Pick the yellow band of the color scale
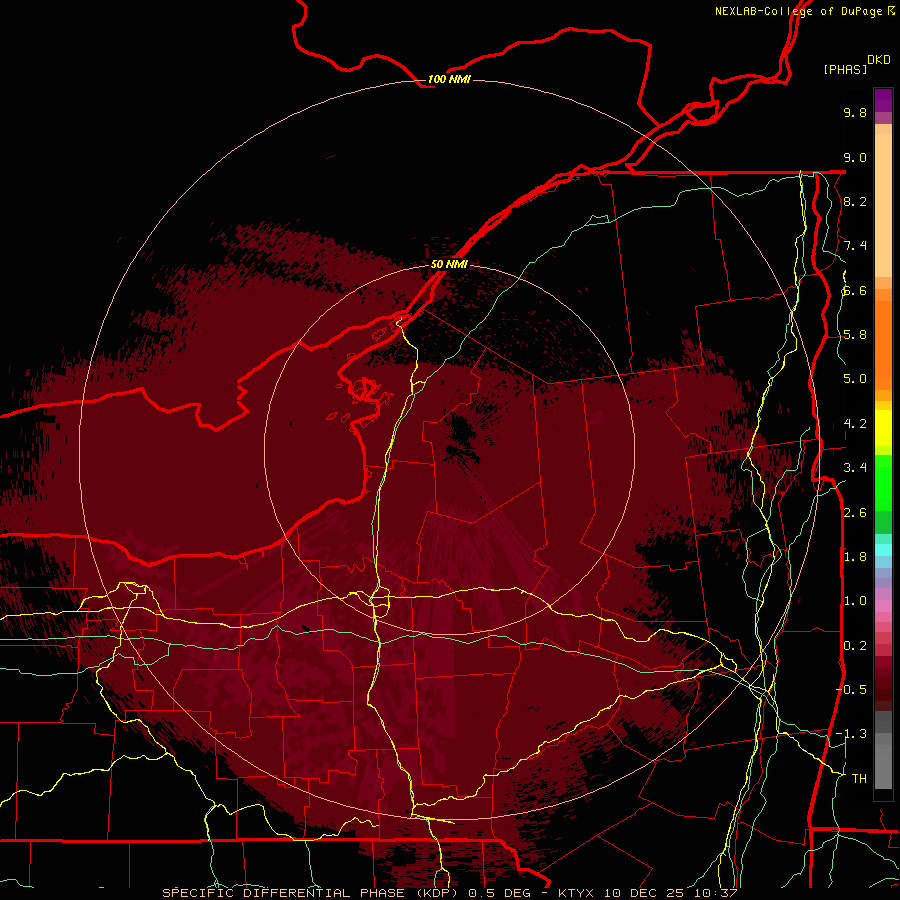 point(883,428)
